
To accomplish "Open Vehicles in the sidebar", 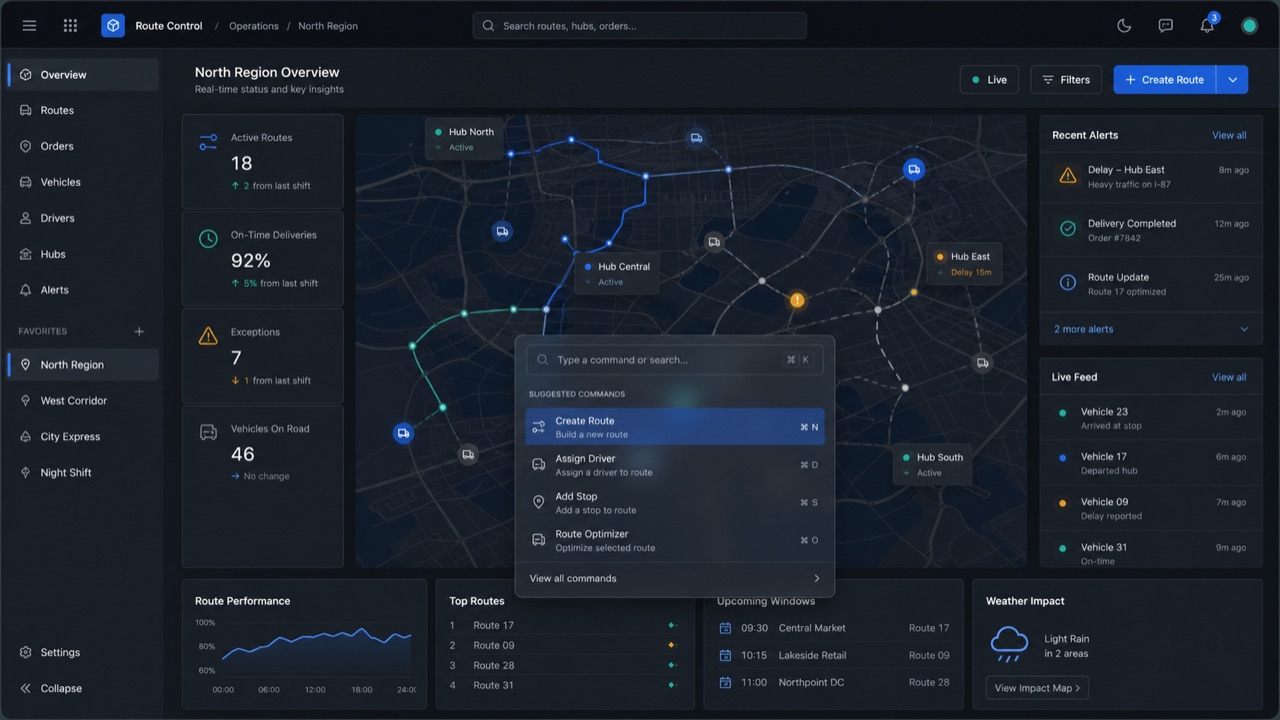I will coord(82,182).
